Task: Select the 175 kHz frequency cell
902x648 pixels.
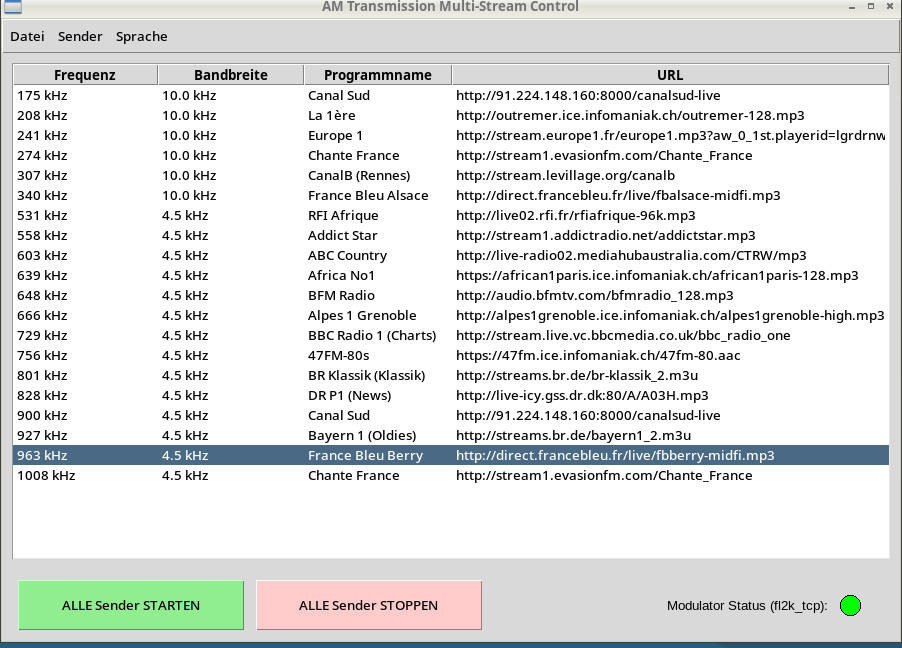Action: pos(42,96)
